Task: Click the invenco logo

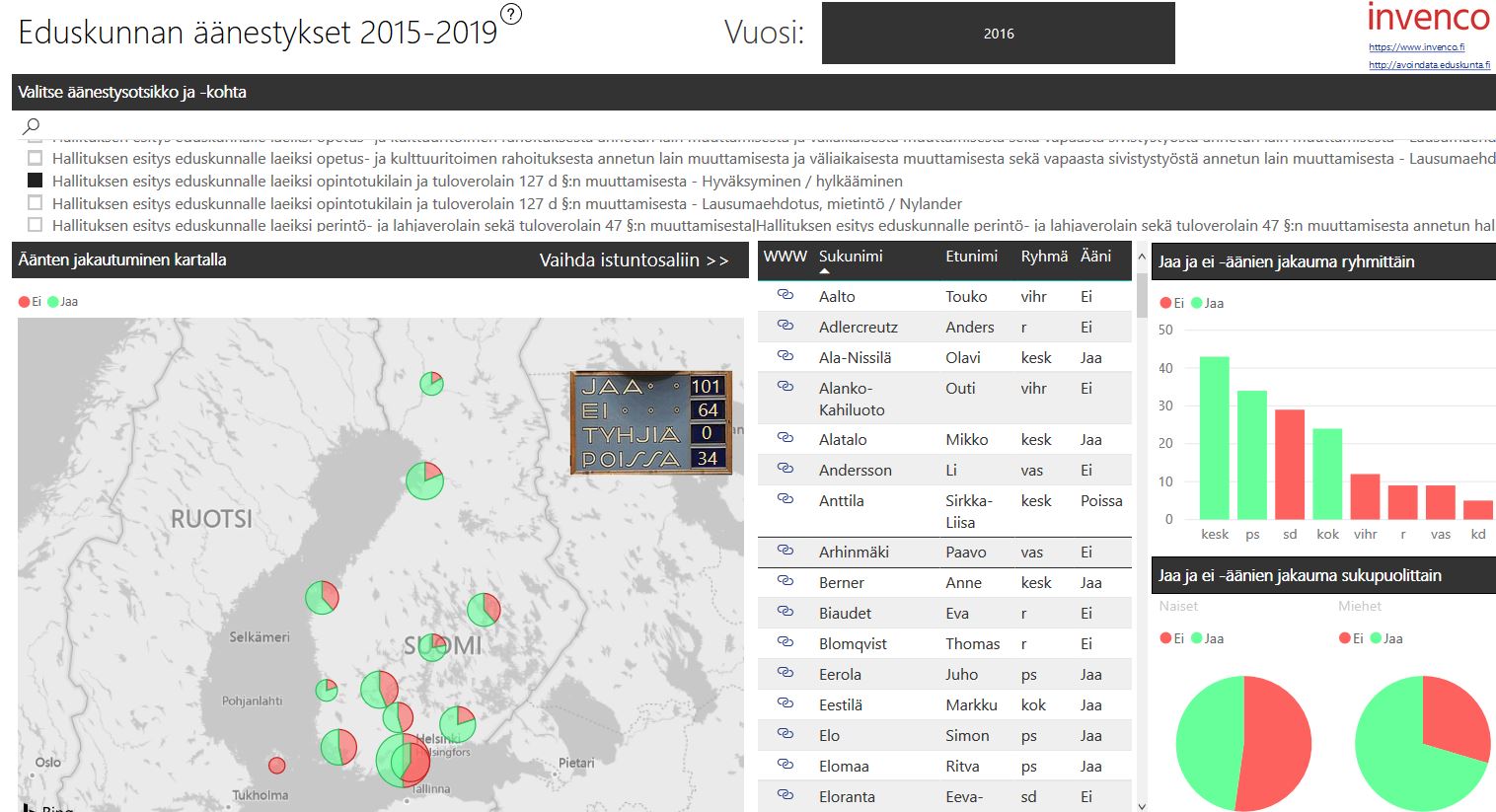Action: [x=1428, y=18]
